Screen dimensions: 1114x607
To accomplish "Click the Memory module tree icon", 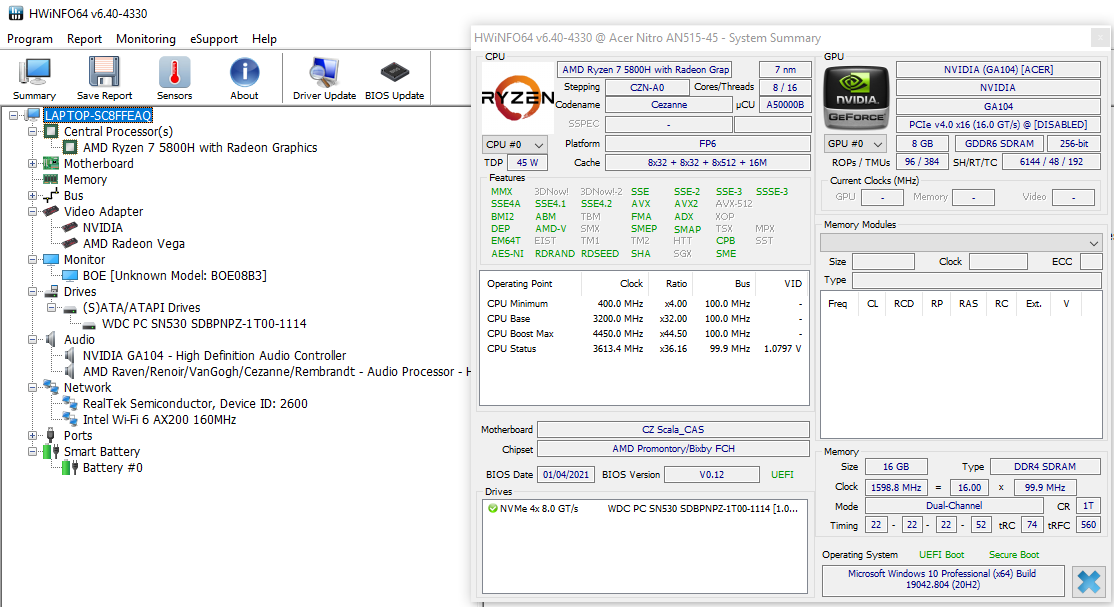I will [x=50, y=179].
